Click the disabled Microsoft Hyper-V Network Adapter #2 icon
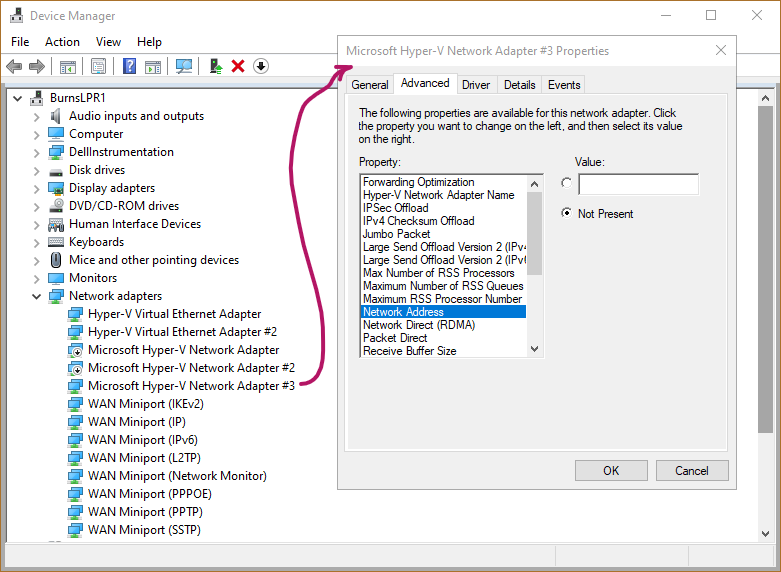This screenshot has width=781, height=572. [x=75, y=368]
